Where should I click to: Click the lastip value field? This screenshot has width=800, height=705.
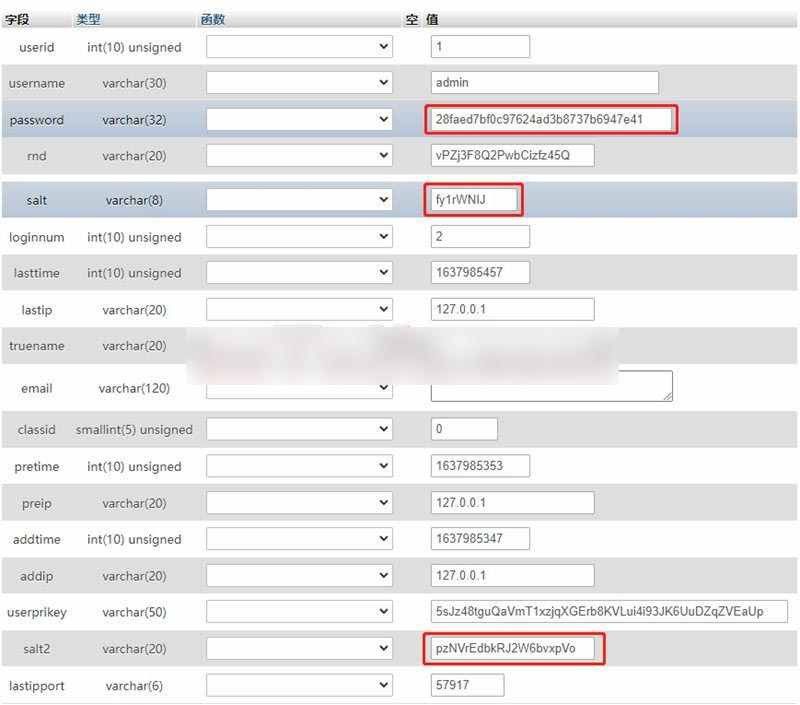[512, 310]
